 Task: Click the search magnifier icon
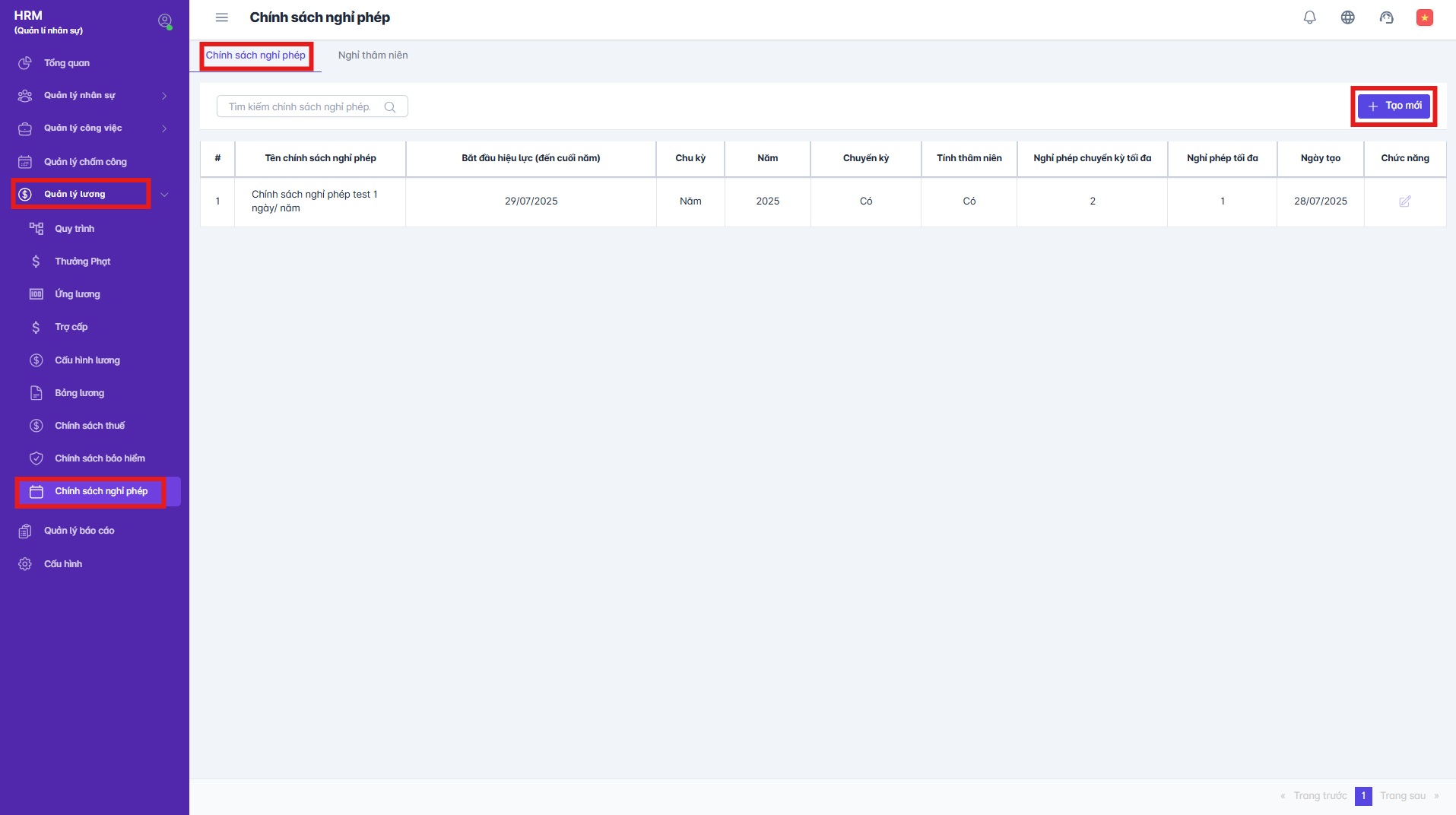click(390, 107)
